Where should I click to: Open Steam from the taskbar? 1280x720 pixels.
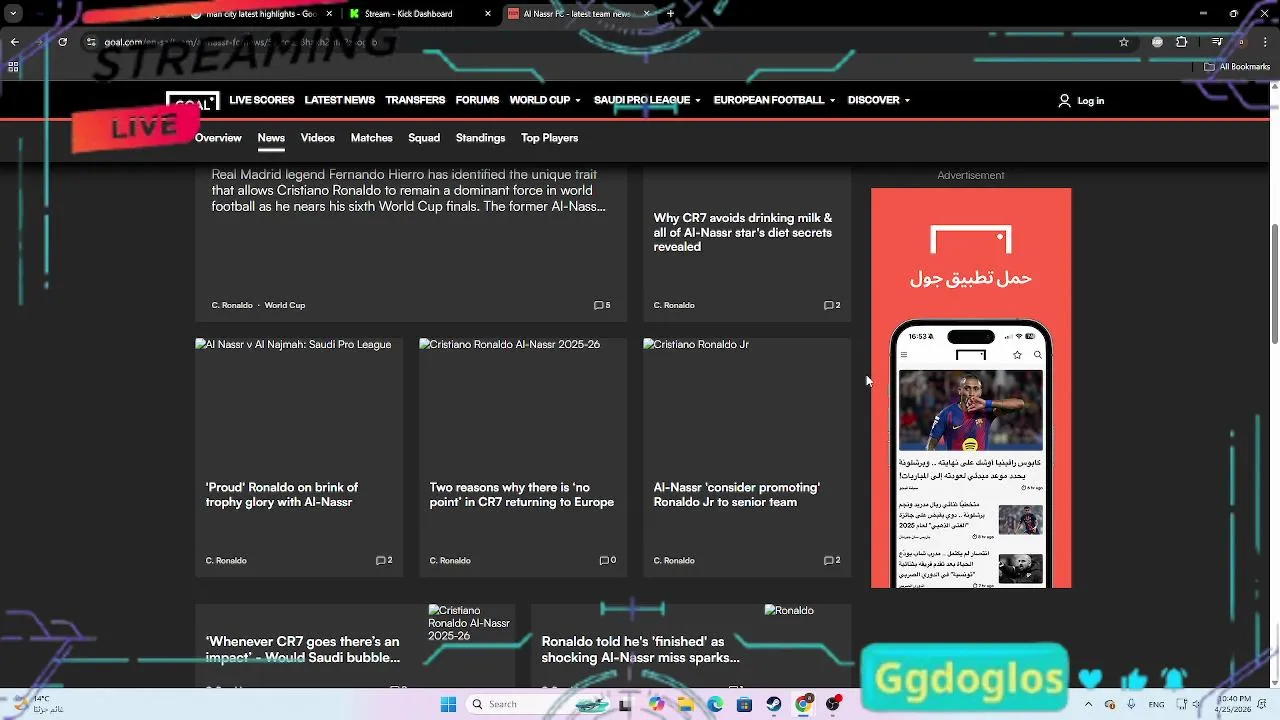pyautogui.click(x=774, y=704)
